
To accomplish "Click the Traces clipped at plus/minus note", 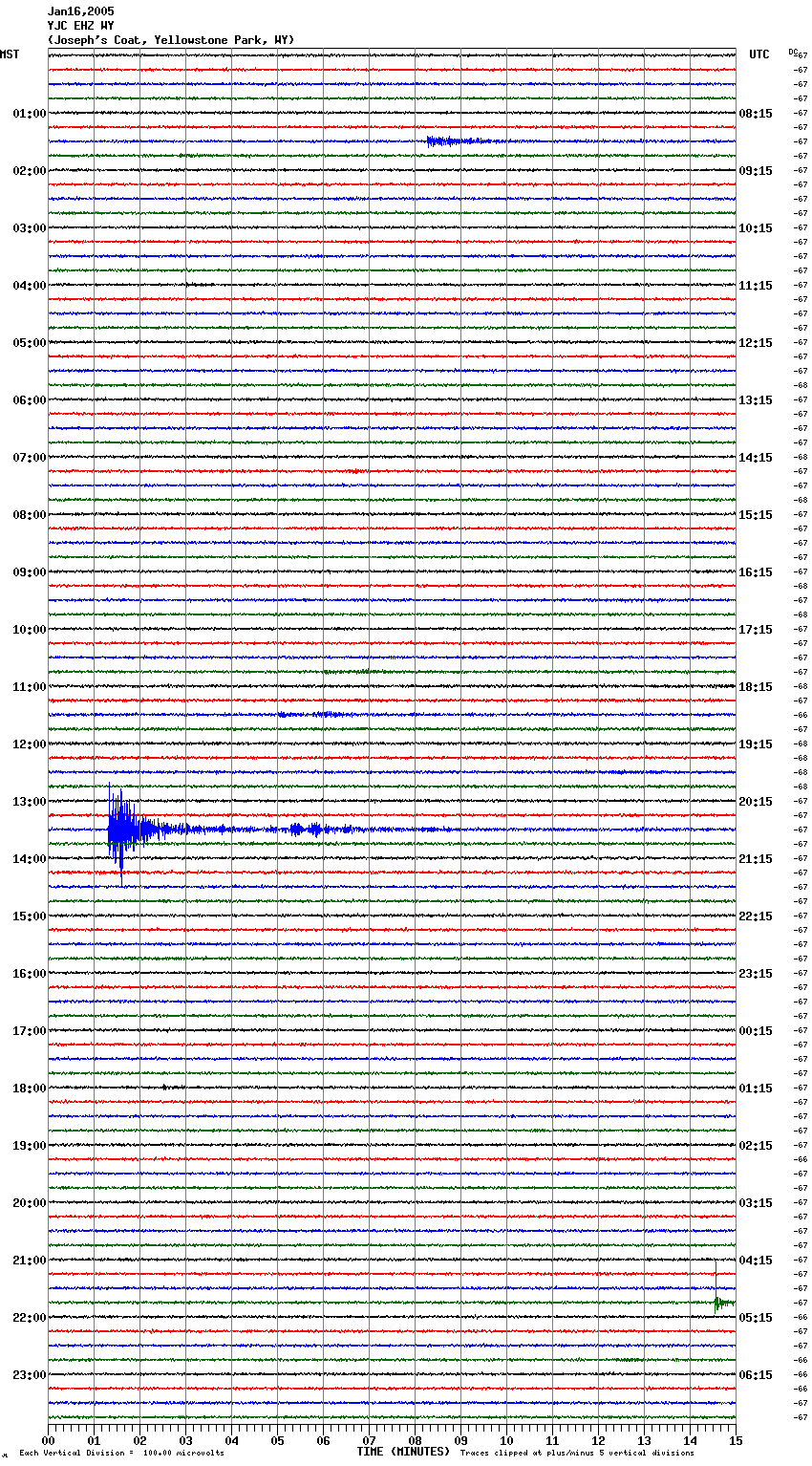I will pos(577,1454).
